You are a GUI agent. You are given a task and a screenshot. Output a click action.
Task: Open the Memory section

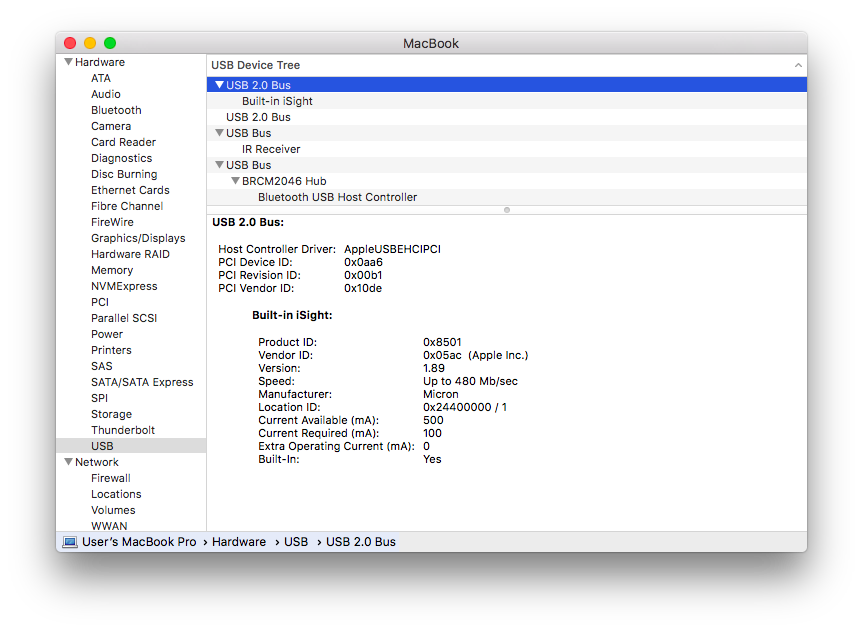tap(112, 270)
